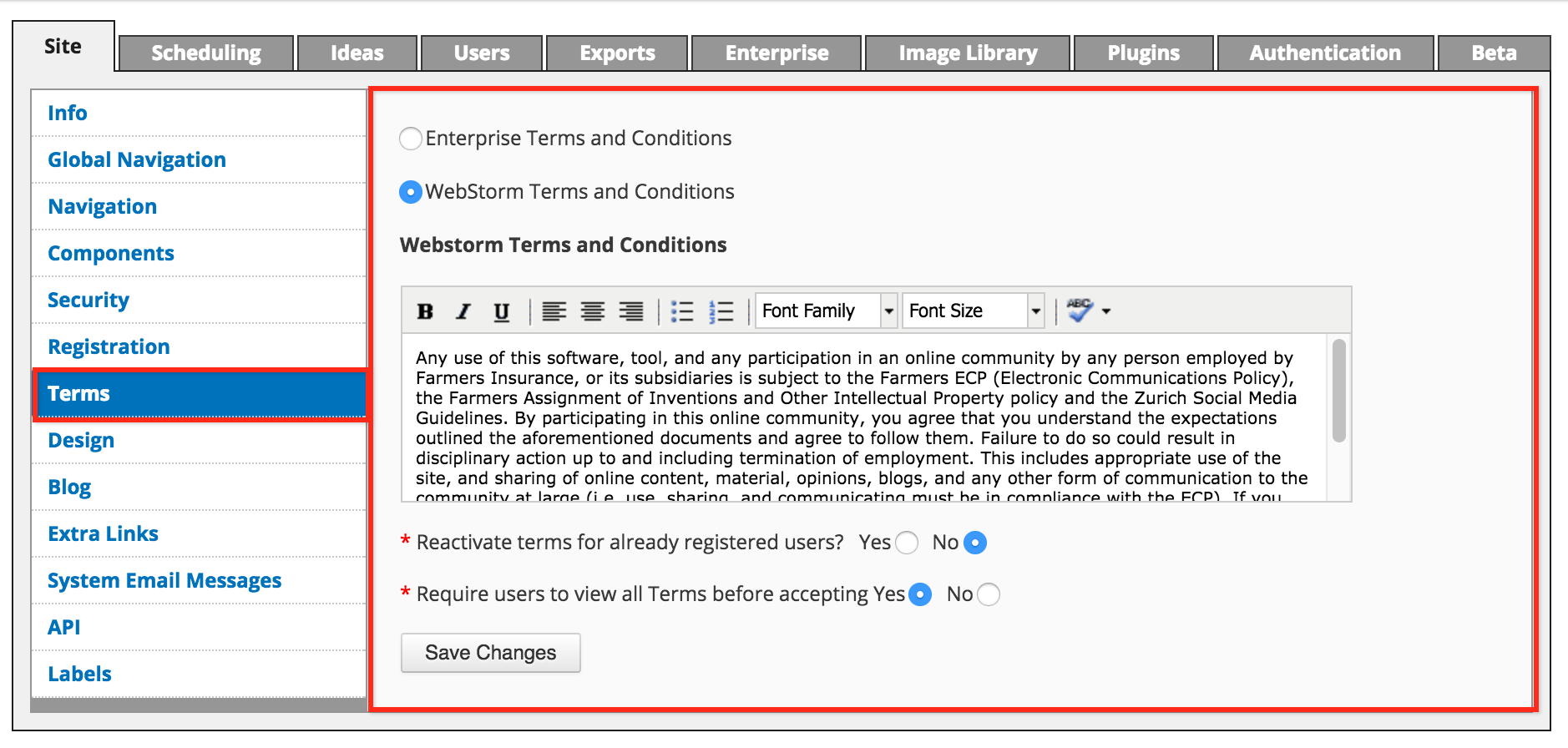
Task: Open Global Navigation settings
Action: 199,160
